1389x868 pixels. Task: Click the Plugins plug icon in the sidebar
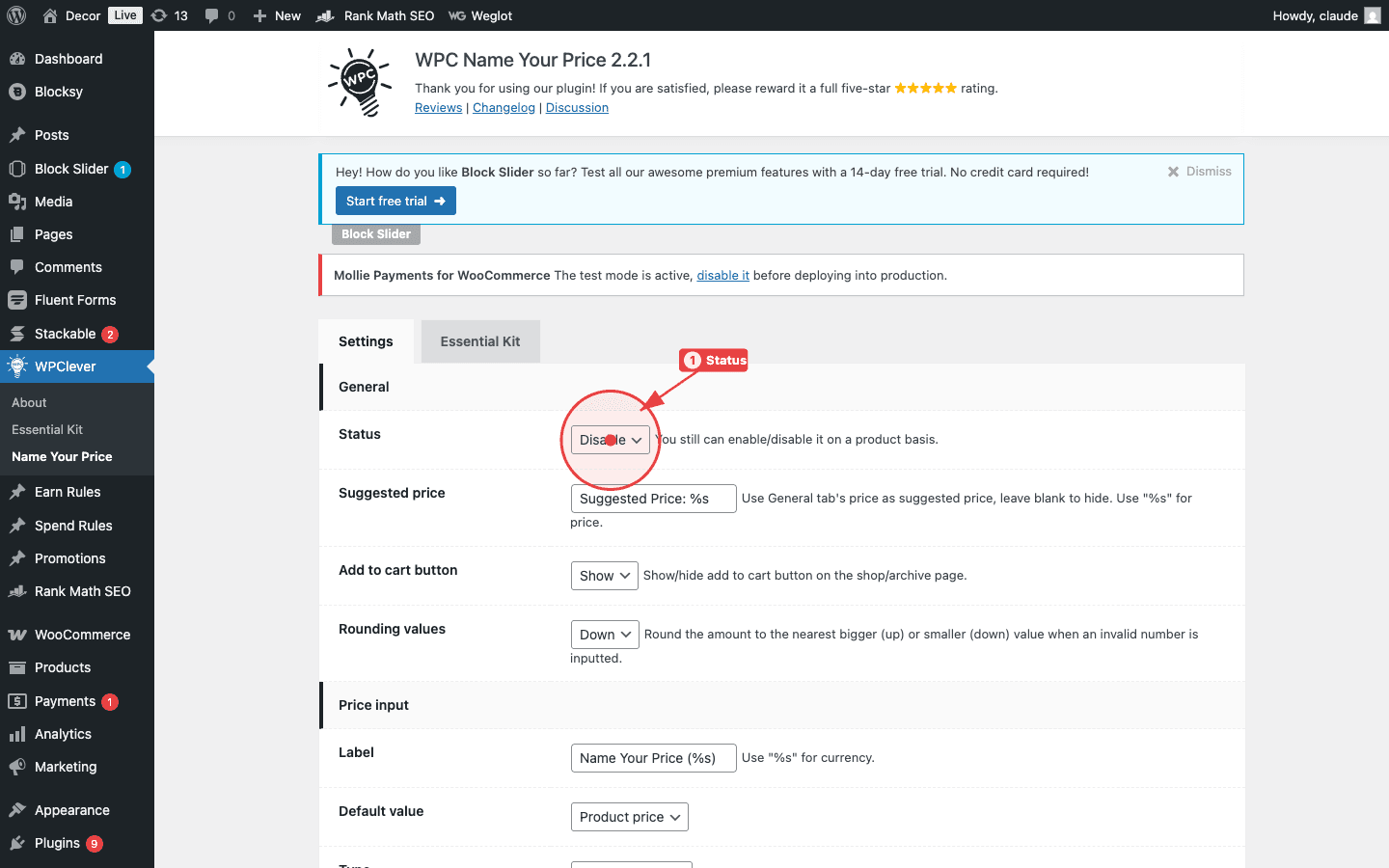tap(17, 843)
